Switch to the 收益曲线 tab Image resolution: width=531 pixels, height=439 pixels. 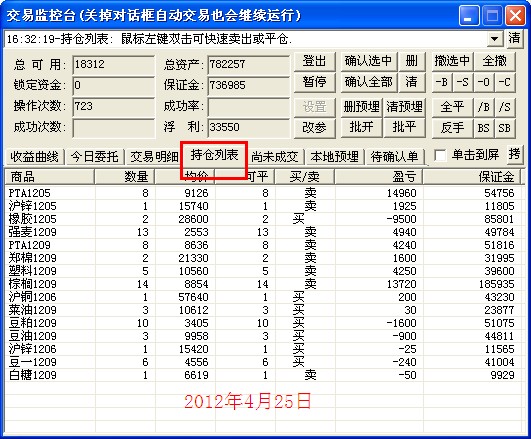click(x=34, y=157)
